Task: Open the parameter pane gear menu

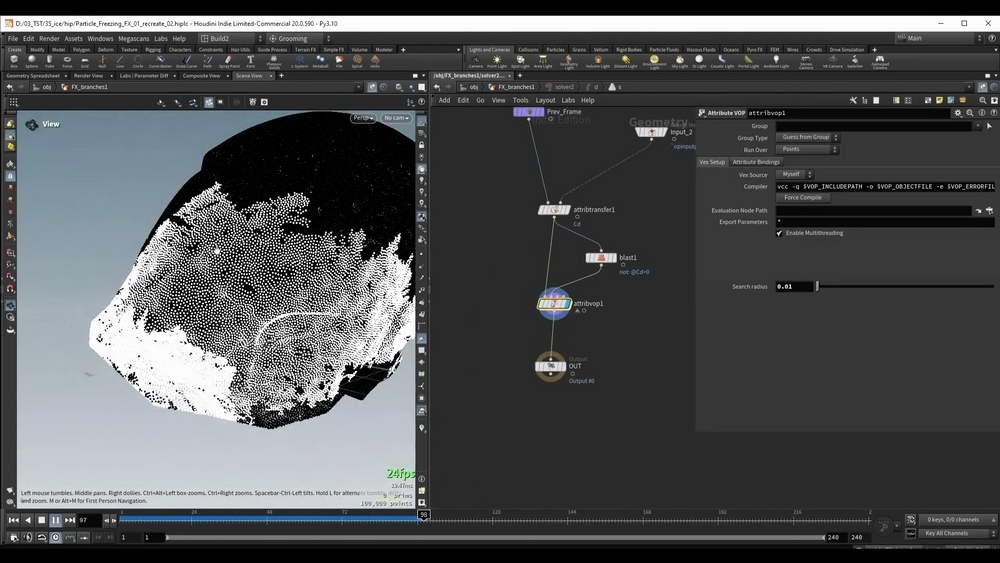Action: tap(958, 113)
